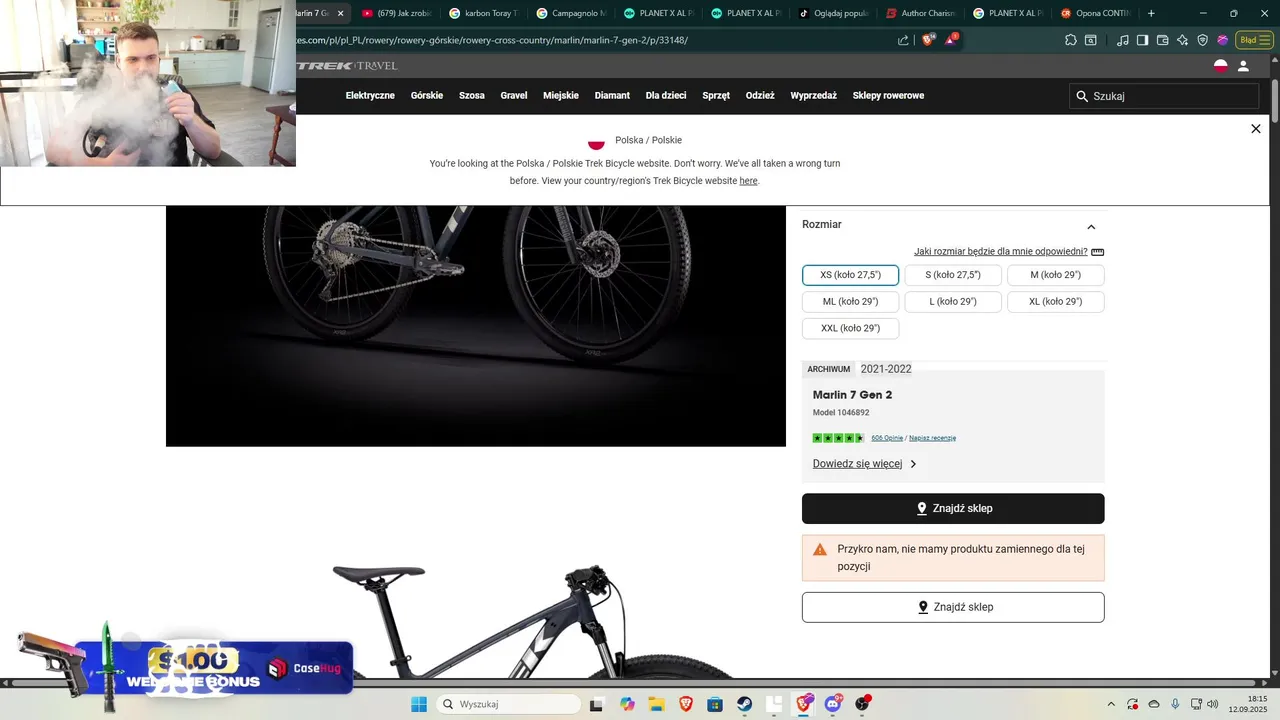Click the white outlined Znajdź sklep button
The height and width of the screenshot is (720, 1280).
pyautogui.click(x=953, y=607)
